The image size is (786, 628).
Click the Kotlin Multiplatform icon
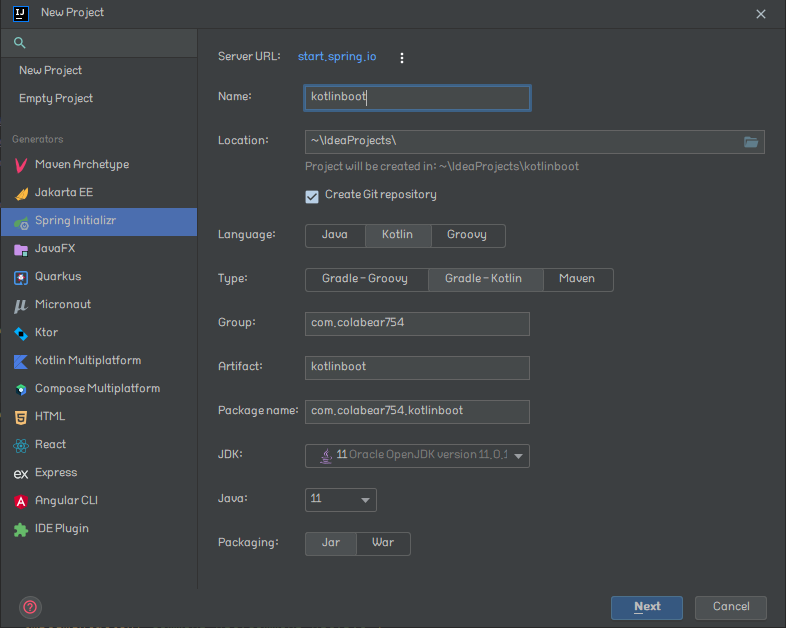[x=21, y=361]
